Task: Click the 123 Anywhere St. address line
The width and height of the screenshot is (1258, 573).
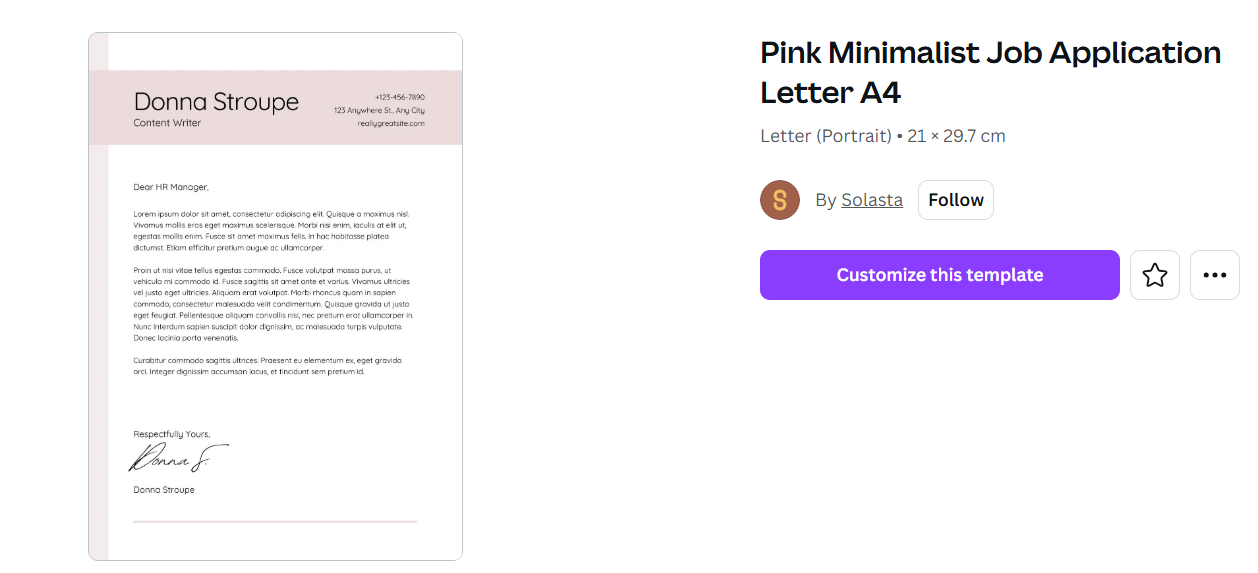Action: pyautogui.click(x=379, y=110)
